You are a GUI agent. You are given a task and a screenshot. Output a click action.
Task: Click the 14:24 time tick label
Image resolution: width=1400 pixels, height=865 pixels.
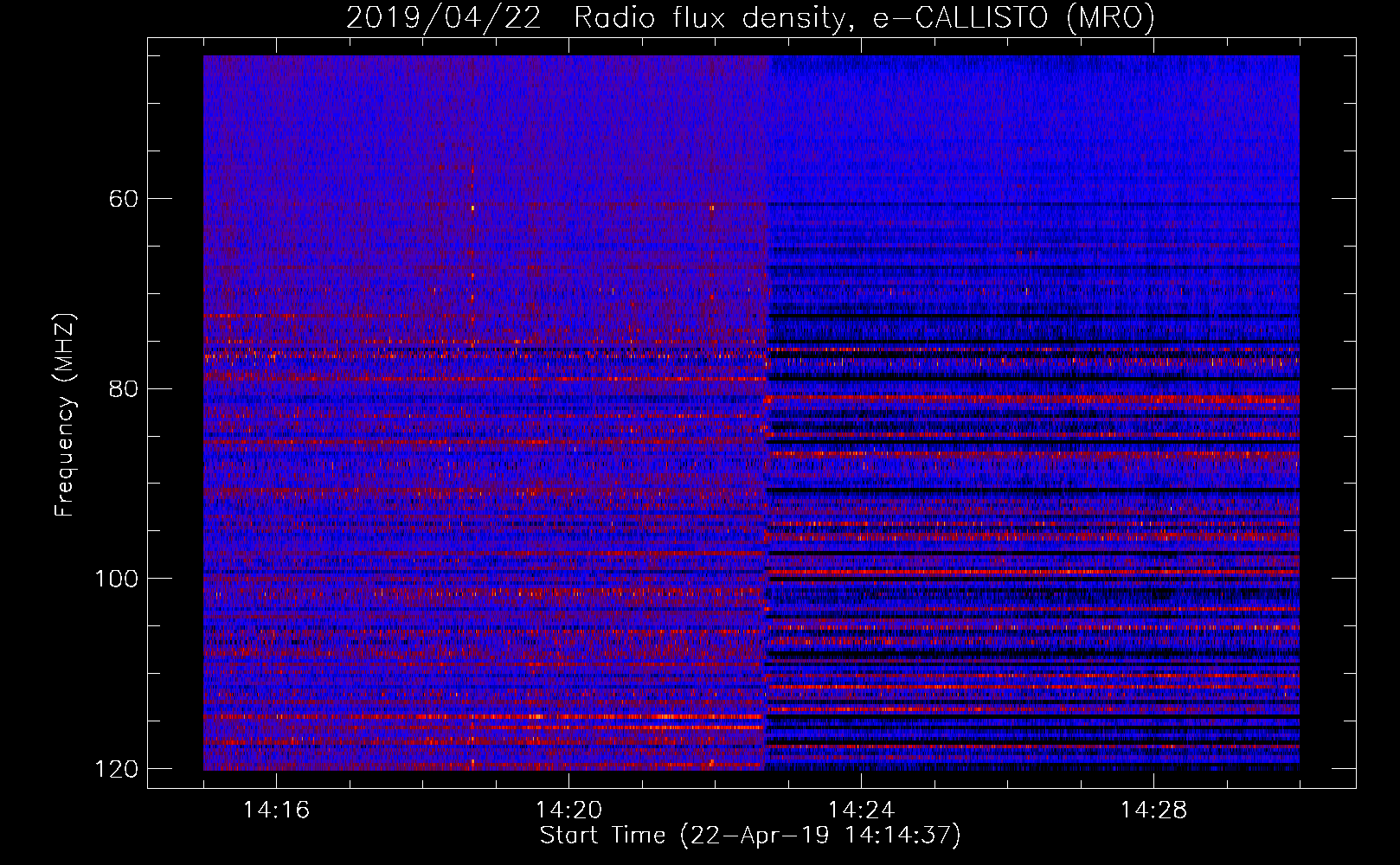[x=861, y=811]
